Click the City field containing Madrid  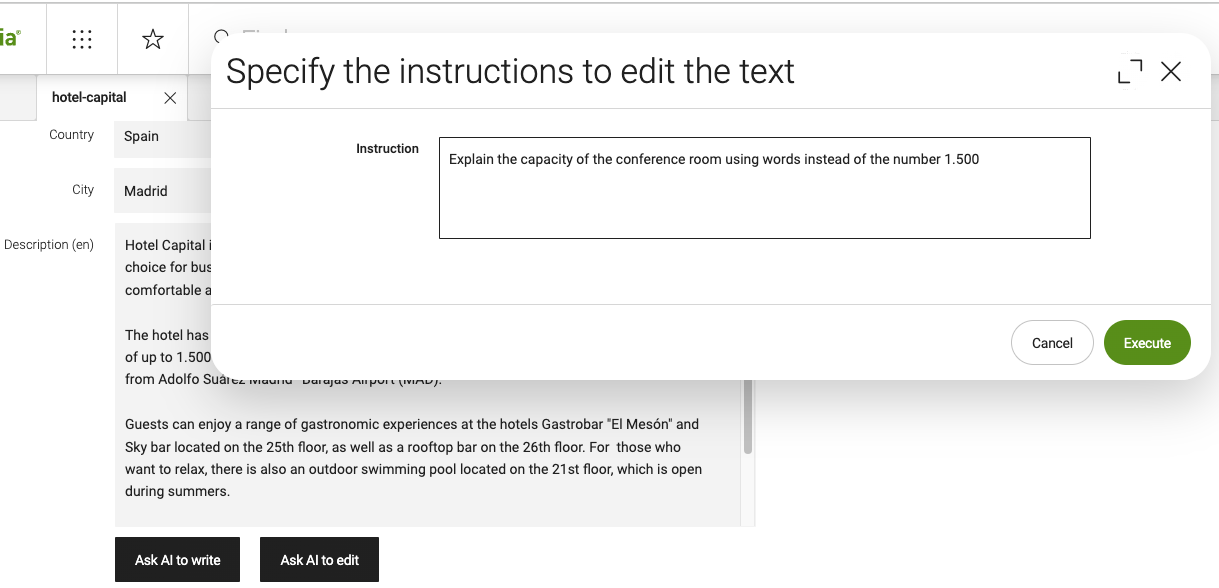tap(162, 191)
